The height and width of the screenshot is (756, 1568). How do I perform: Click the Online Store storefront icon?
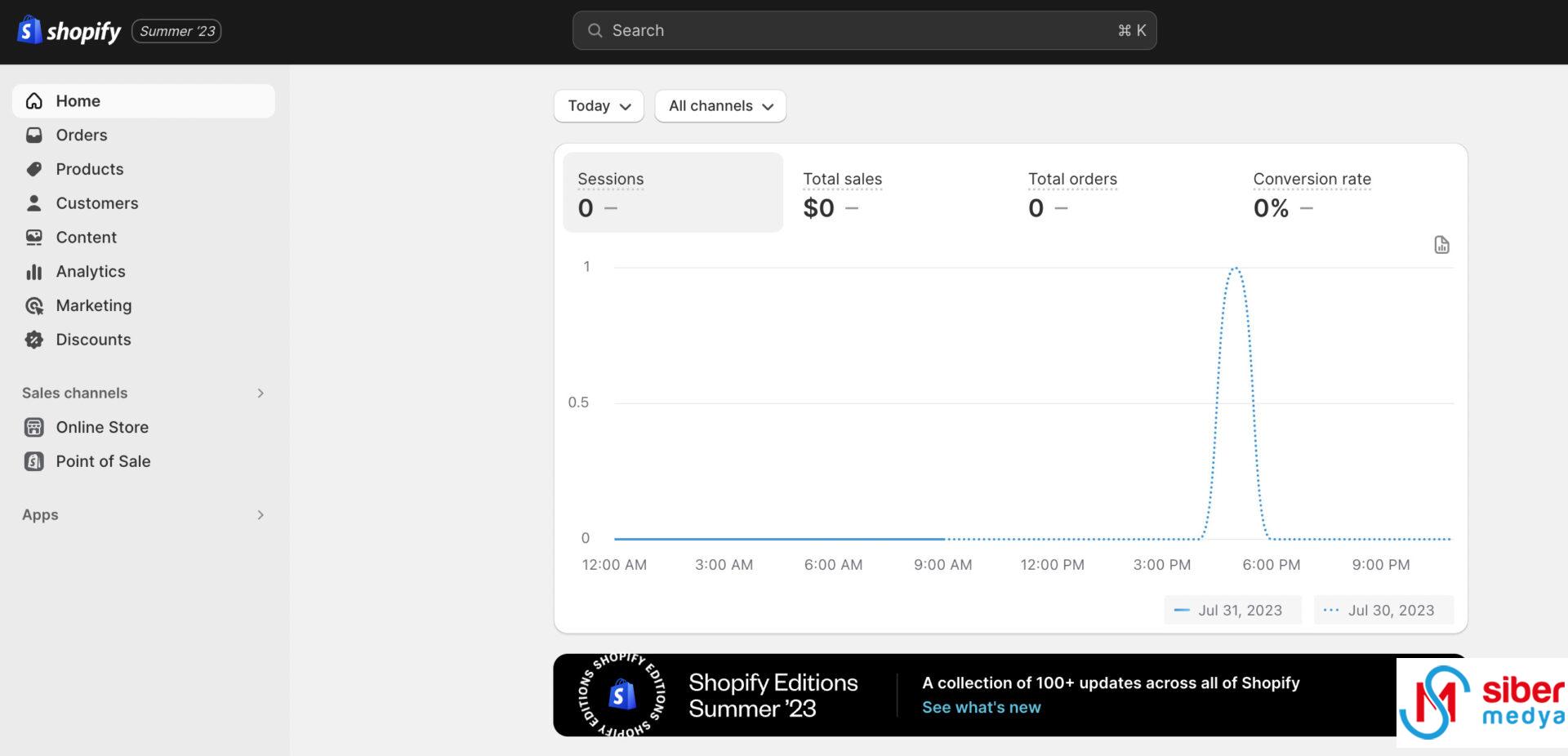[34, 427]
